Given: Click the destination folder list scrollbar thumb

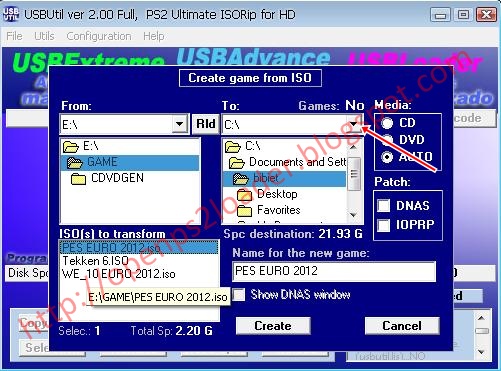Looking at the screenshot, I should pyautogui.click(x=354, y=174).
